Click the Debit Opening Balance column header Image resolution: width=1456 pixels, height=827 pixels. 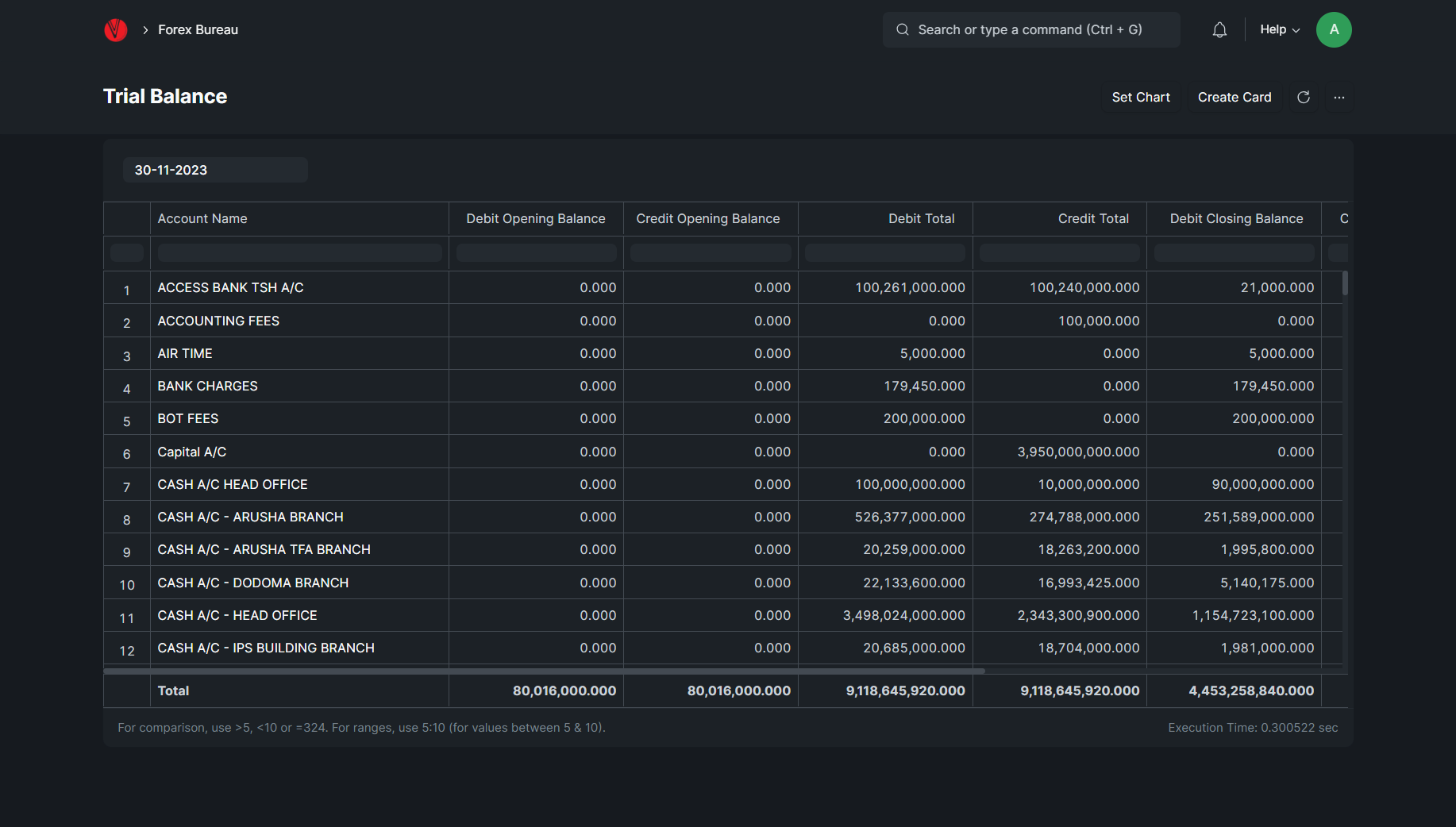[x=536, y=218]
